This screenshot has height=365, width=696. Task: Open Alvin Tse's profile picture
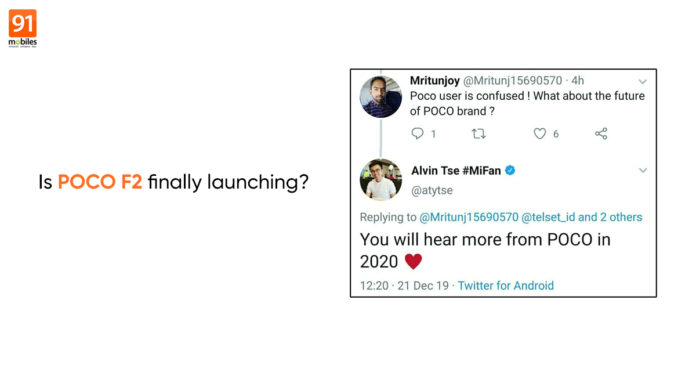click(x=380, y=179)
